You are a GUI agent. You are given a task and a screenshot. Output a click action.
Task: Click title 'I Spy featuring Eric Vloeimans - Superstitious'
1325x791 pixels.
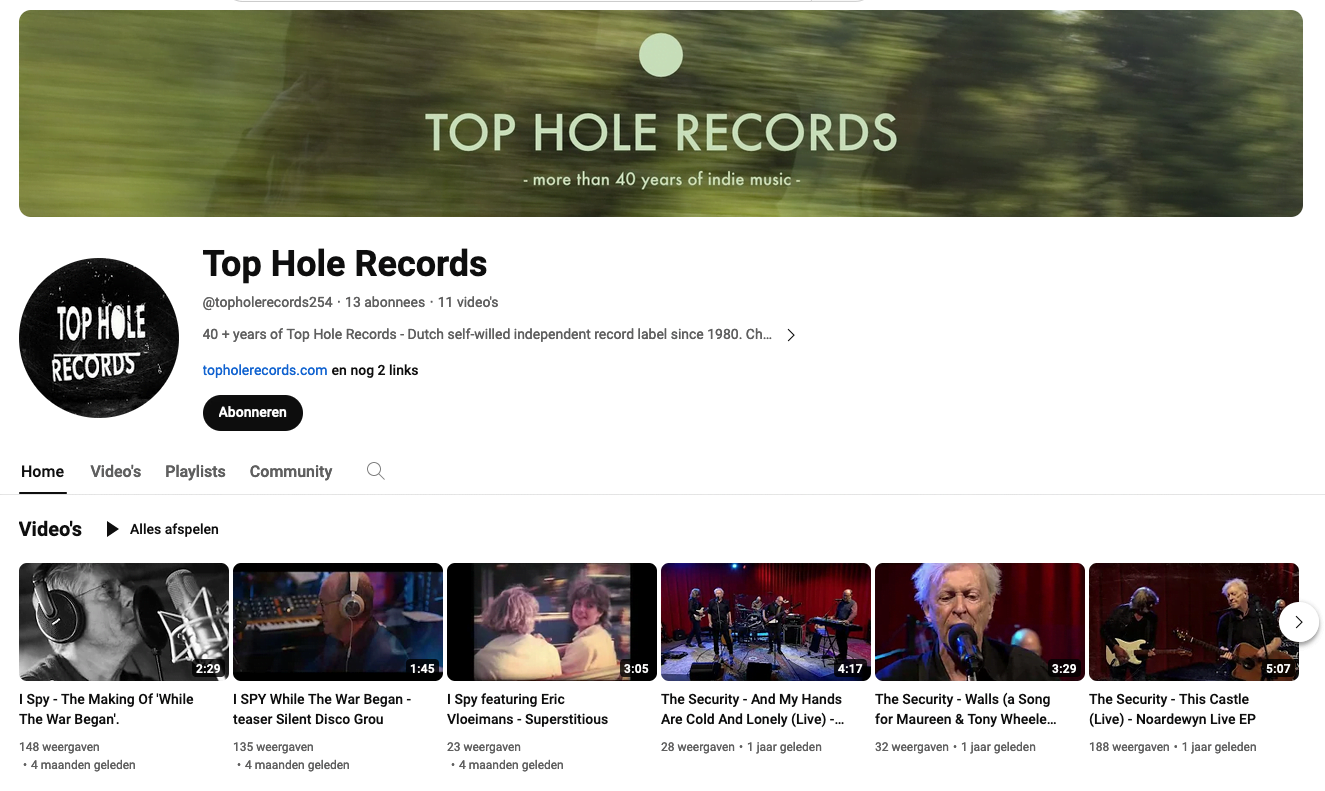click(527, 709)
